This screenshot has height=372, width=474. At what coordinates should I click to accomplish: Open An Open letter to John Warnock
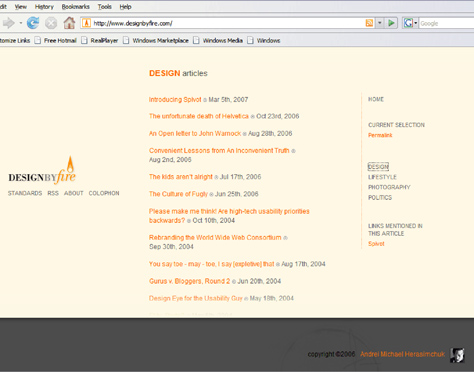coord(195,134)
